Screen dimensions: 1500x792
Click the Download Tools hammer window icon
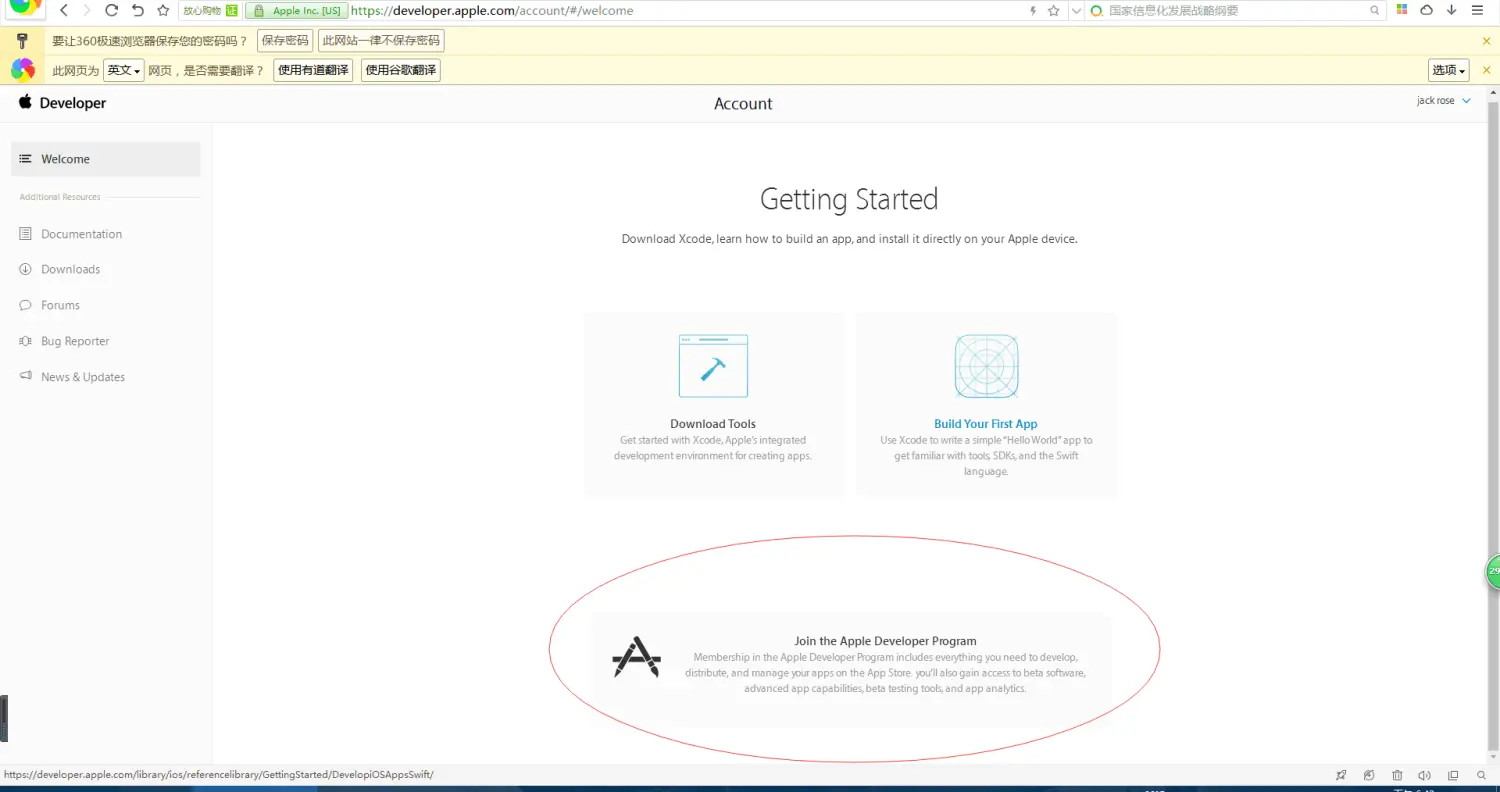[713, 366]
